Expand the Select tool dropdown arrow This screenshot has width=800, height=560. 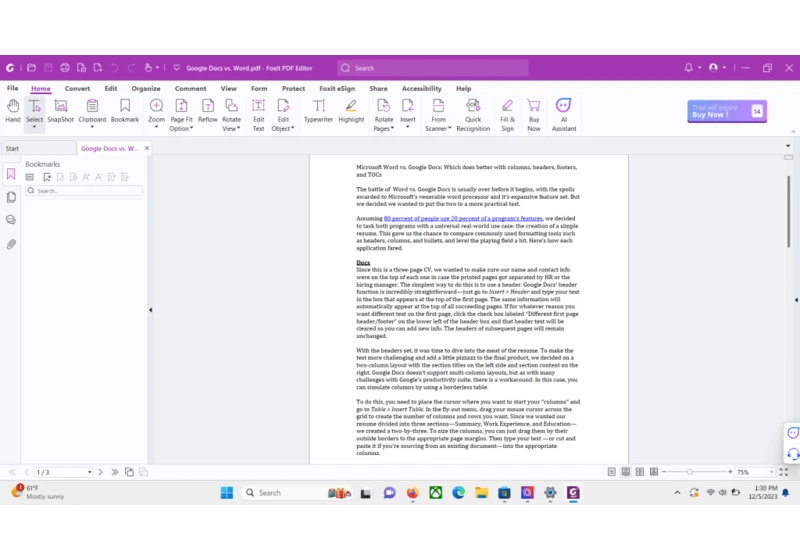click(x=34, y=126)
